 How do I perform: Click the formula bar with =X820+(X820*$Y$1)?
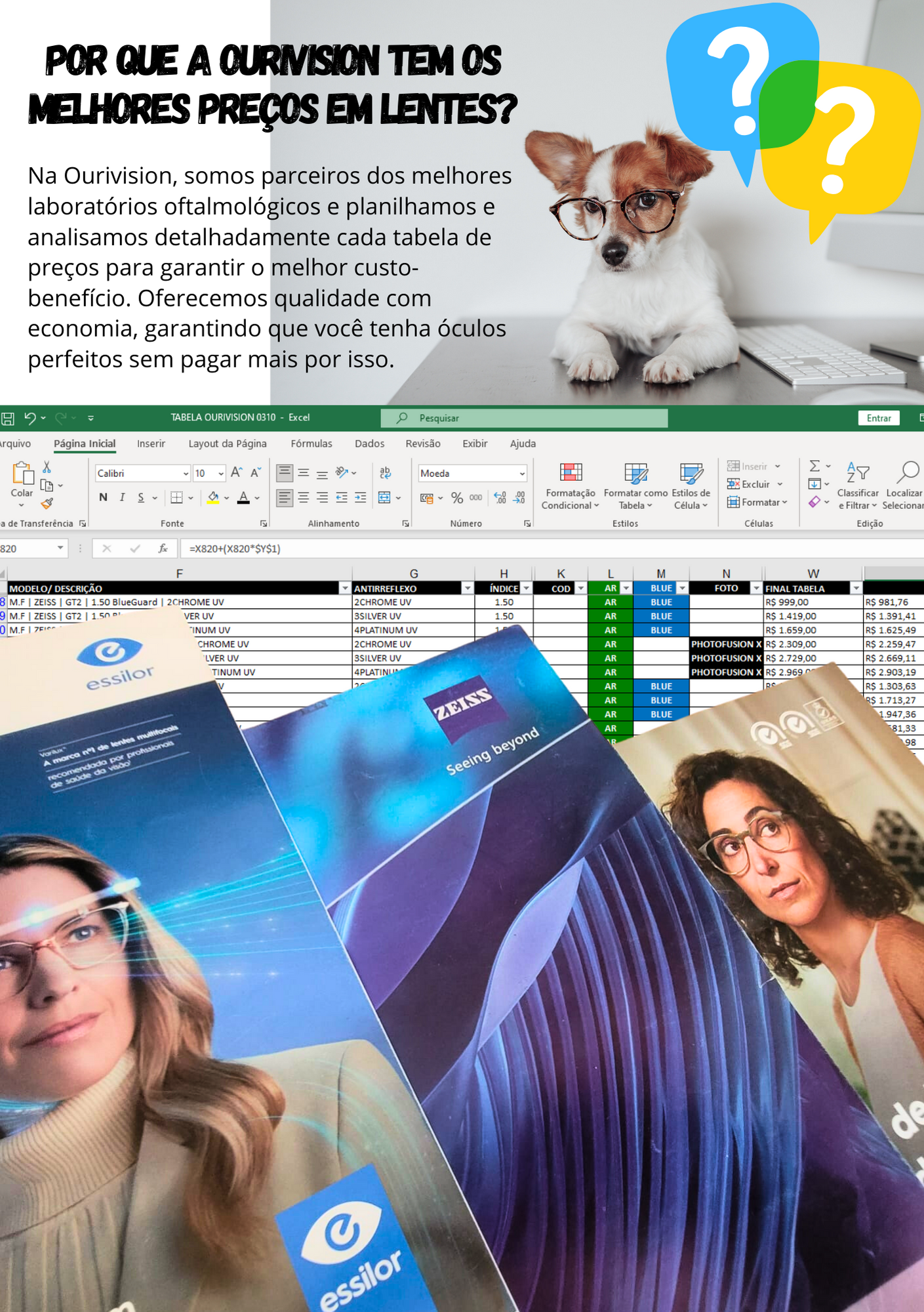coord(551,548)
